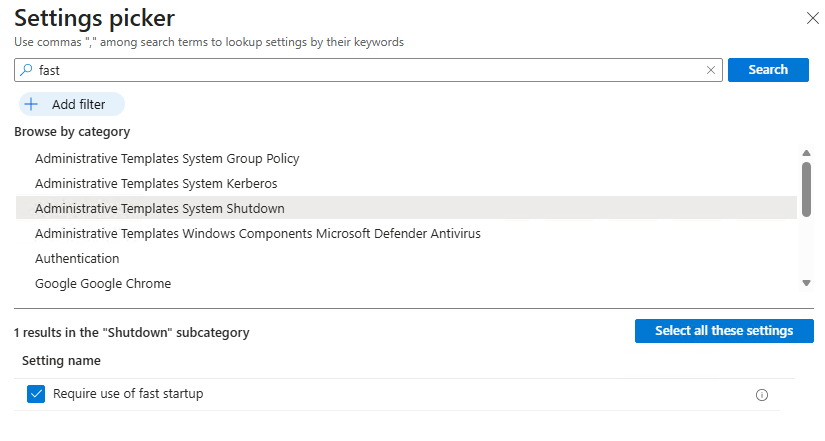The width and height of the screenshot is (825, 441).
Task: Clear the search box text
Action: (x=711, y=70)
